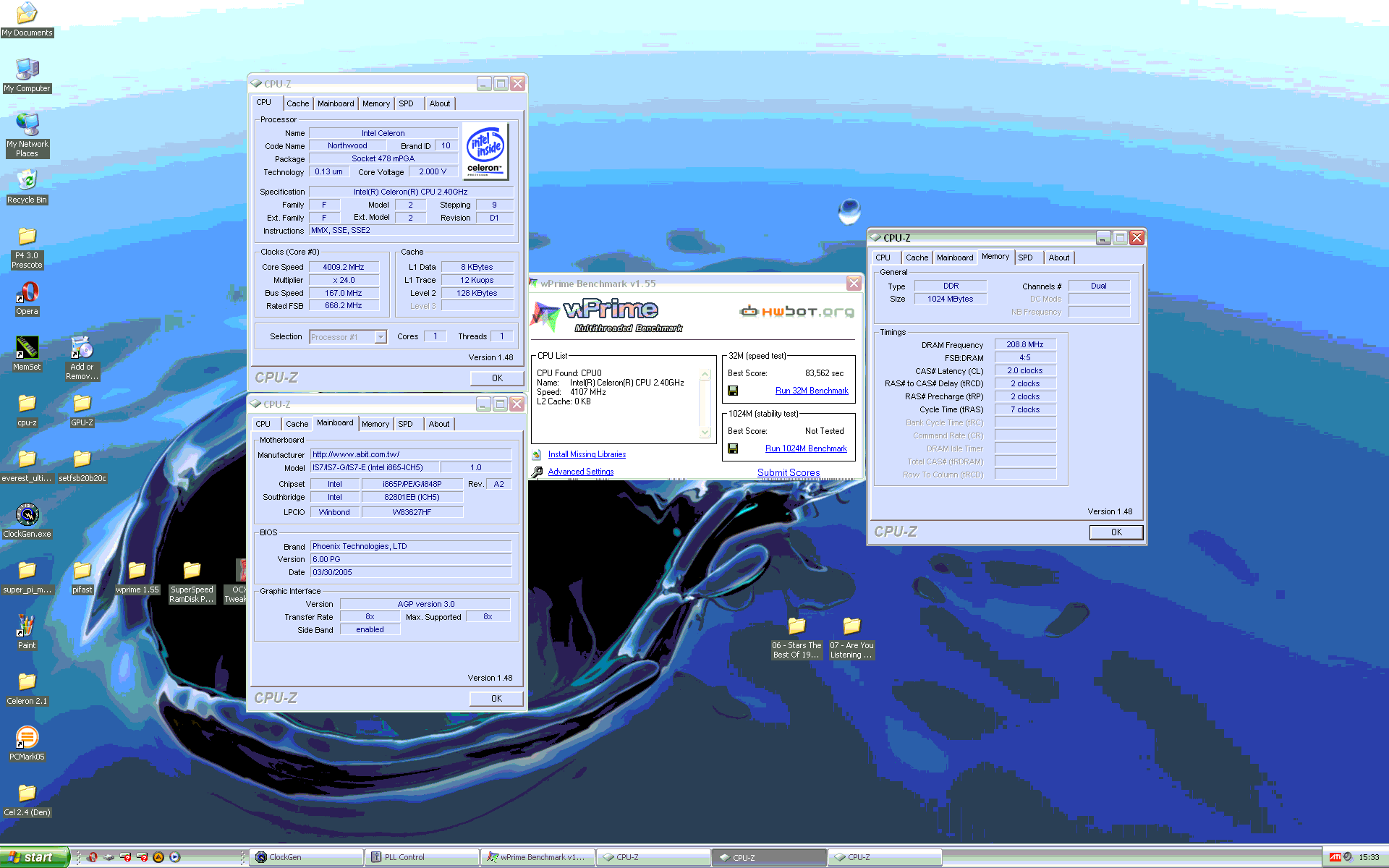Screen dimensions: 1389x868
Task: Click Install Missing Libraries link
Action: coord(587,454)
